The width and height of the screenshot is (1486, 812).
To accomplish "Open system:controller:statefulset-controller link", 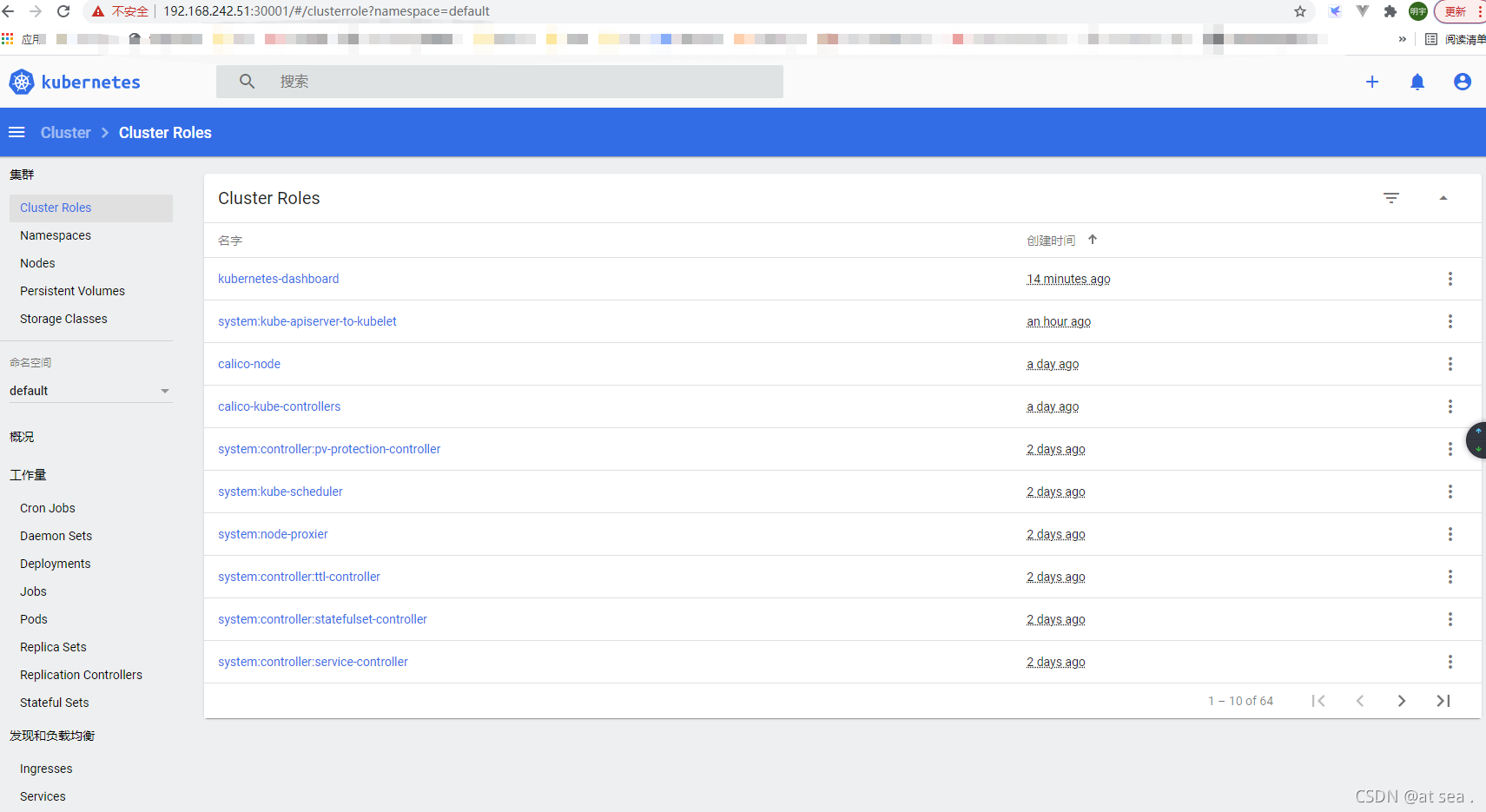I will pos(322,619).
